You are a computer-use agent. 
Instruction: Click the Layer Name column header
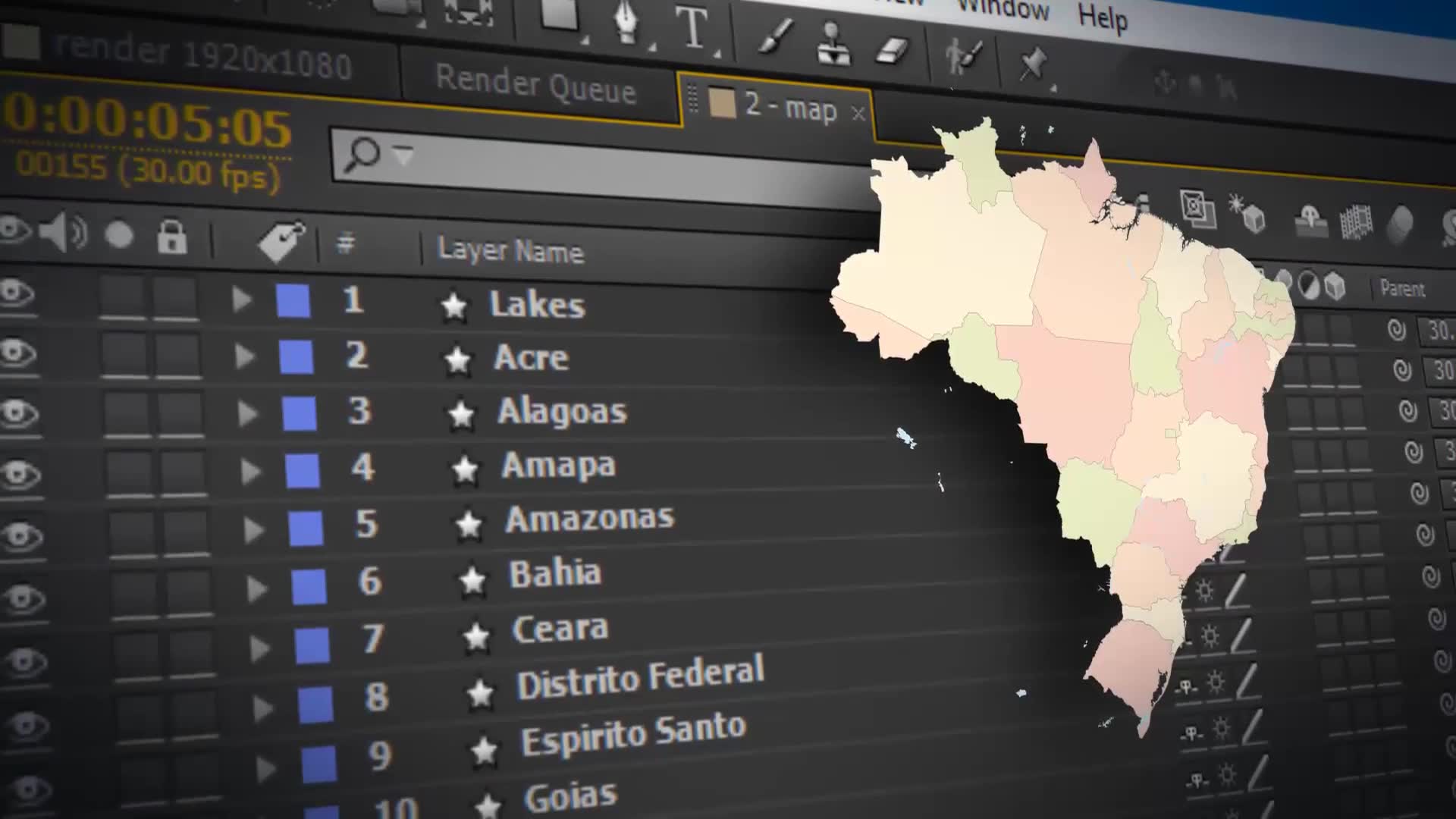[x=510, y=250]
